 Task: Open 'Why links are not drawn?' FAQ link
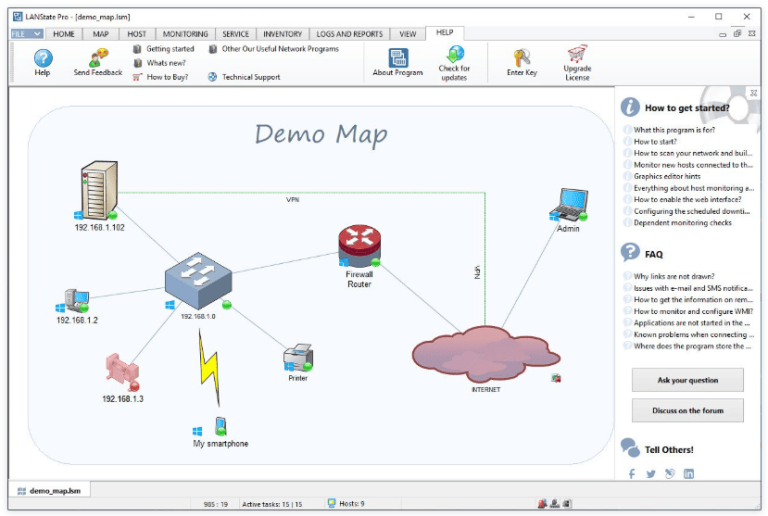tap(673, 276)
